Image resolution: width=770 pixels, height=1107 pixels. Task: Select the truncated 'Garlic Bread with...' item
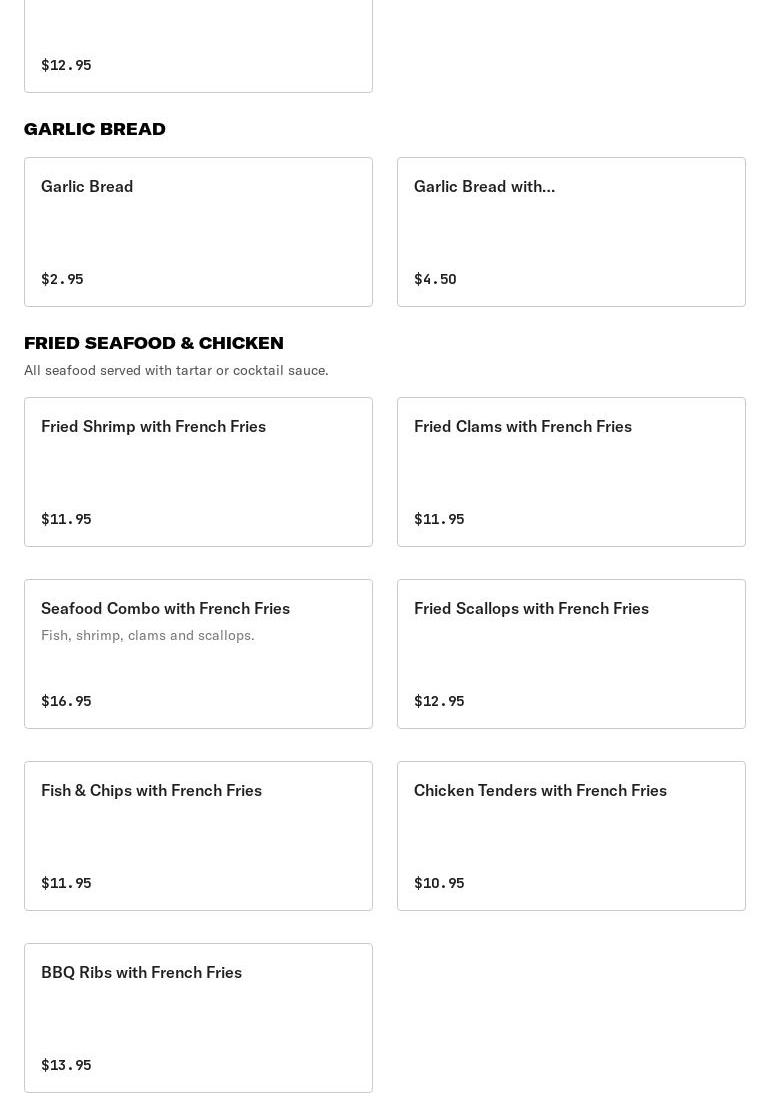(571, 231)
